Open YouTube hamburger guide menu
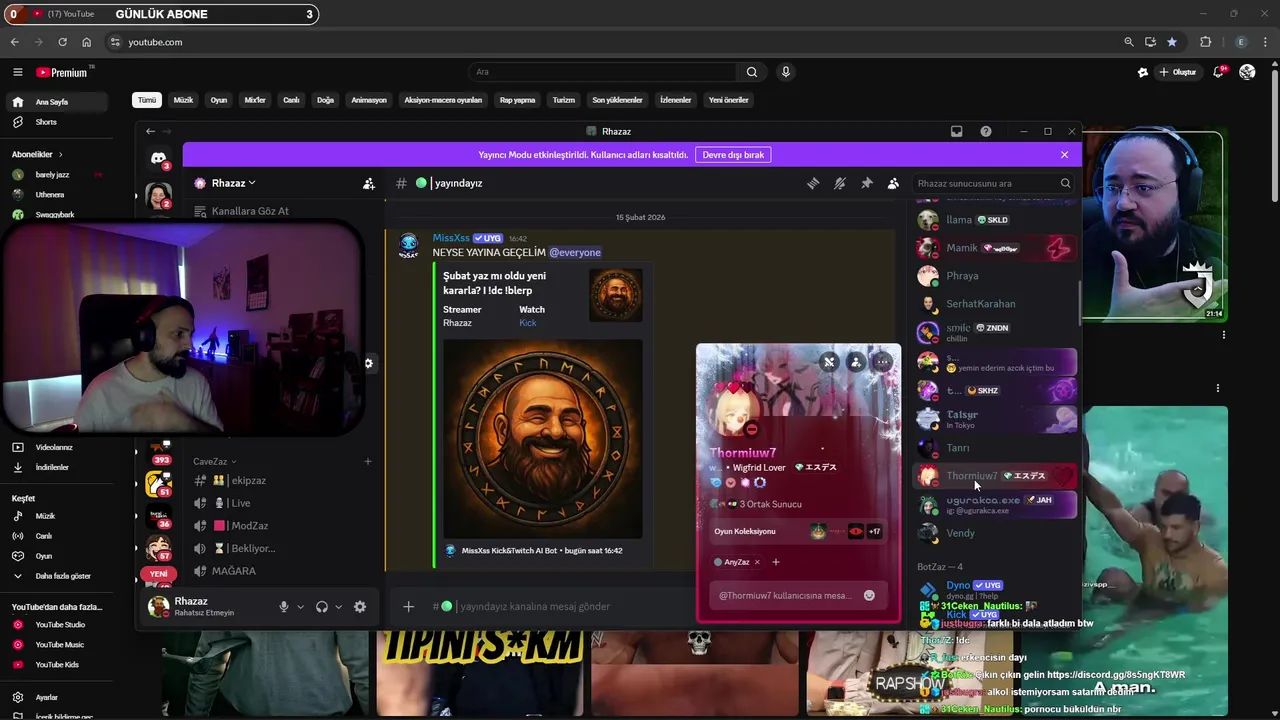 17,72
